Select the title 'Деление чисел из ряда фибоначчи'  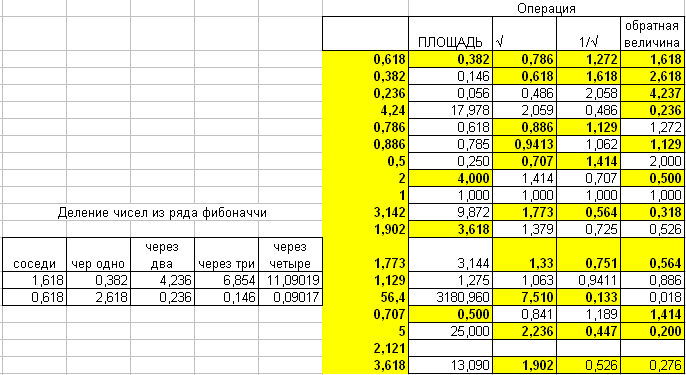click(x=162, y=213)
